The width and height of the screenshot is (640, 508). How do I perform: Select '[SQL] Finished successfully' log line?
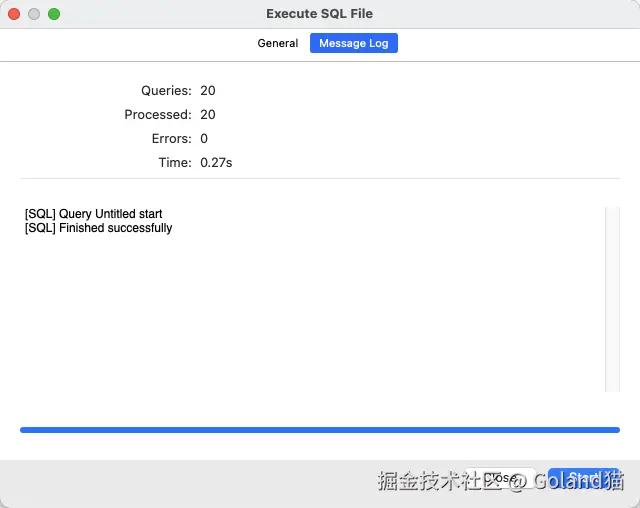pyautogui.click(x=98, y=228)
